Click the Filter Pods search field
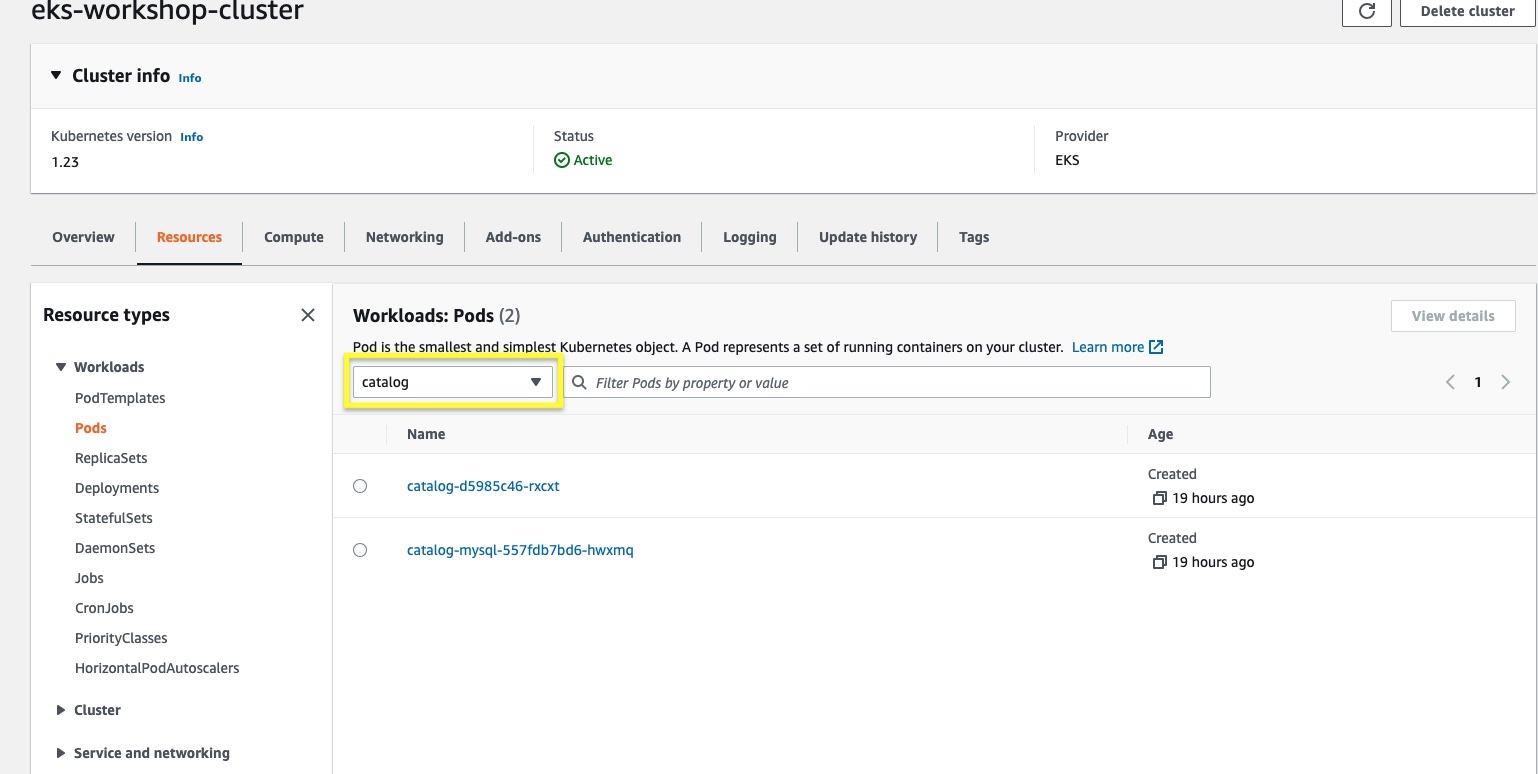Screen dimensions: 1538x774 pyautogui.click(x=890, y=383)
